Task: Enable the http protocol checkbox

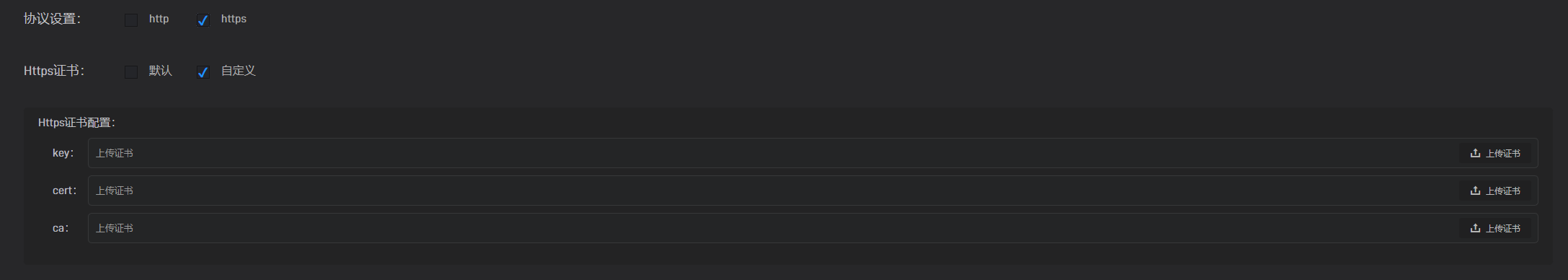Action: pos(131,19)
